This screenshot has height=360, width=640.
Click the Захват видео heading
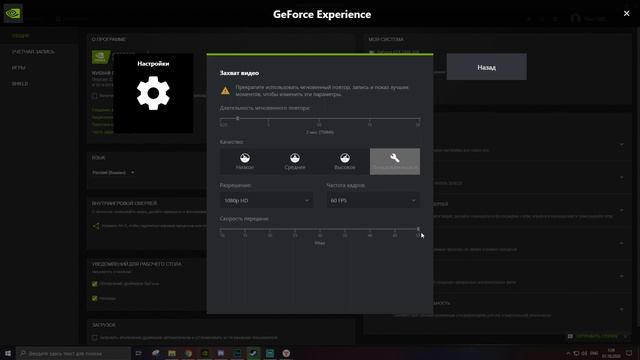pos(239,73)
